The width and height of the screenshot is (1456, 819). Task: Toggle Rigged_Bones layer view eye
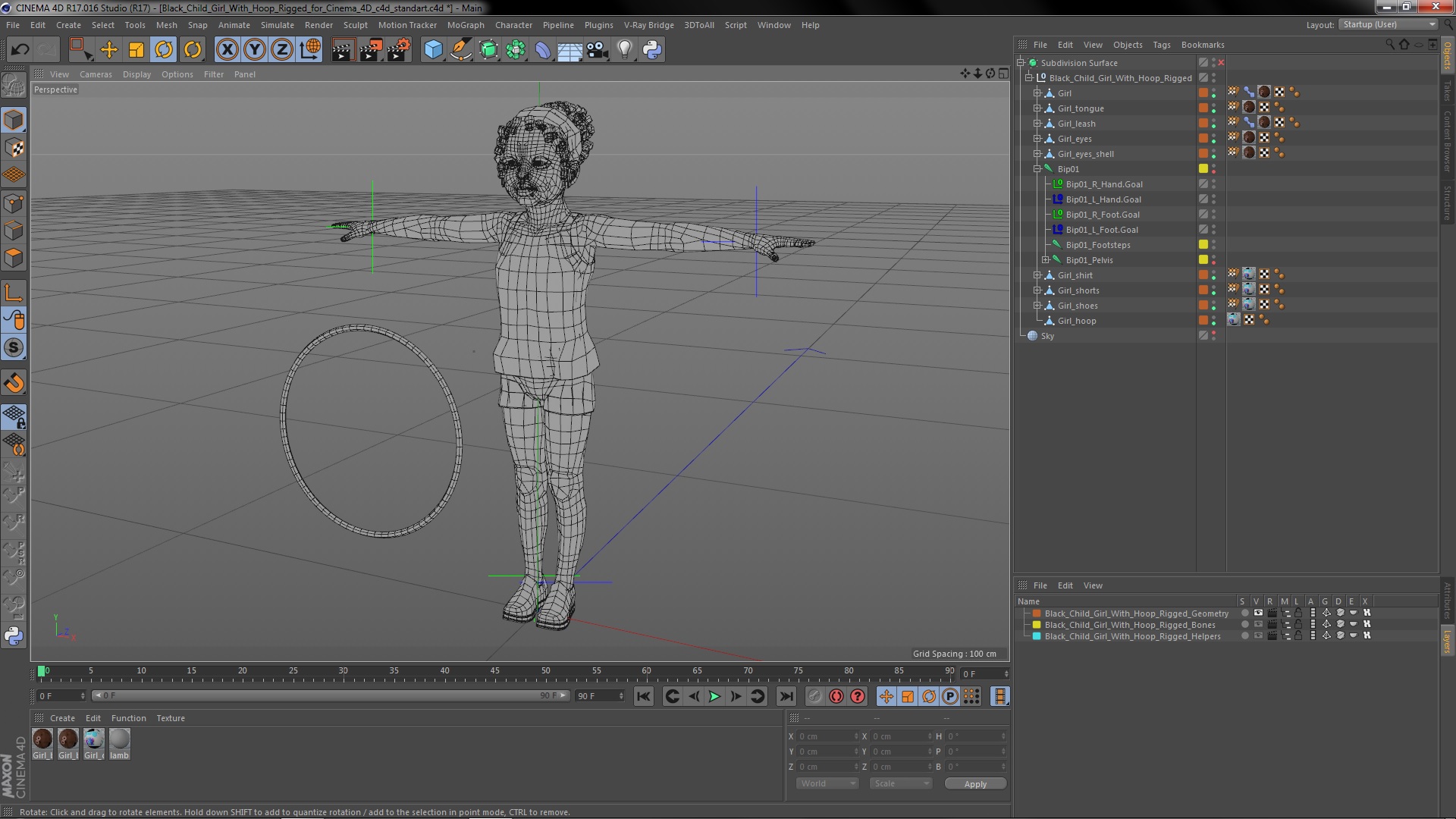[x=1258, y=625]
